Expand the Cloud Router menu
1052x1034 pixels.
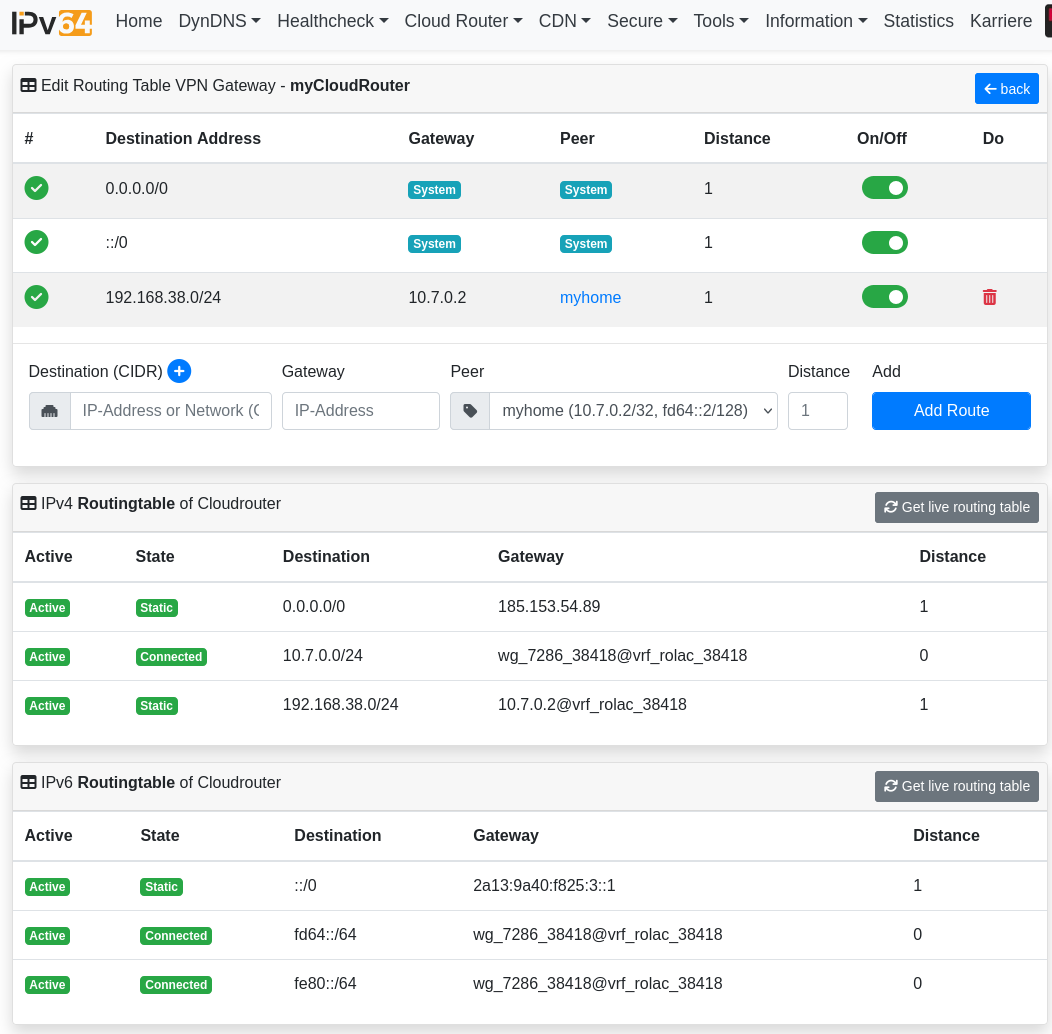click(463, 21)
